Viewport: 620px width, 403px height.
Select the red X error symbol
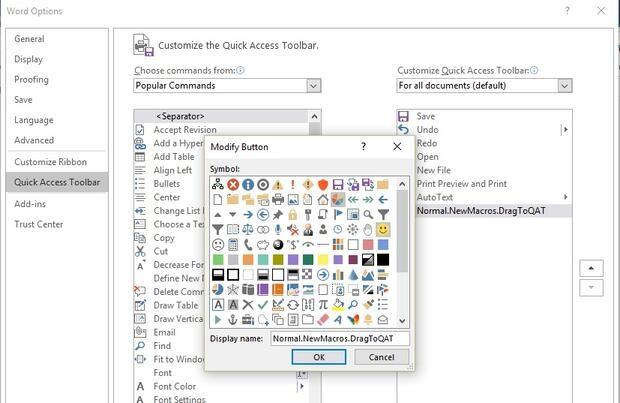click(233, 184)
